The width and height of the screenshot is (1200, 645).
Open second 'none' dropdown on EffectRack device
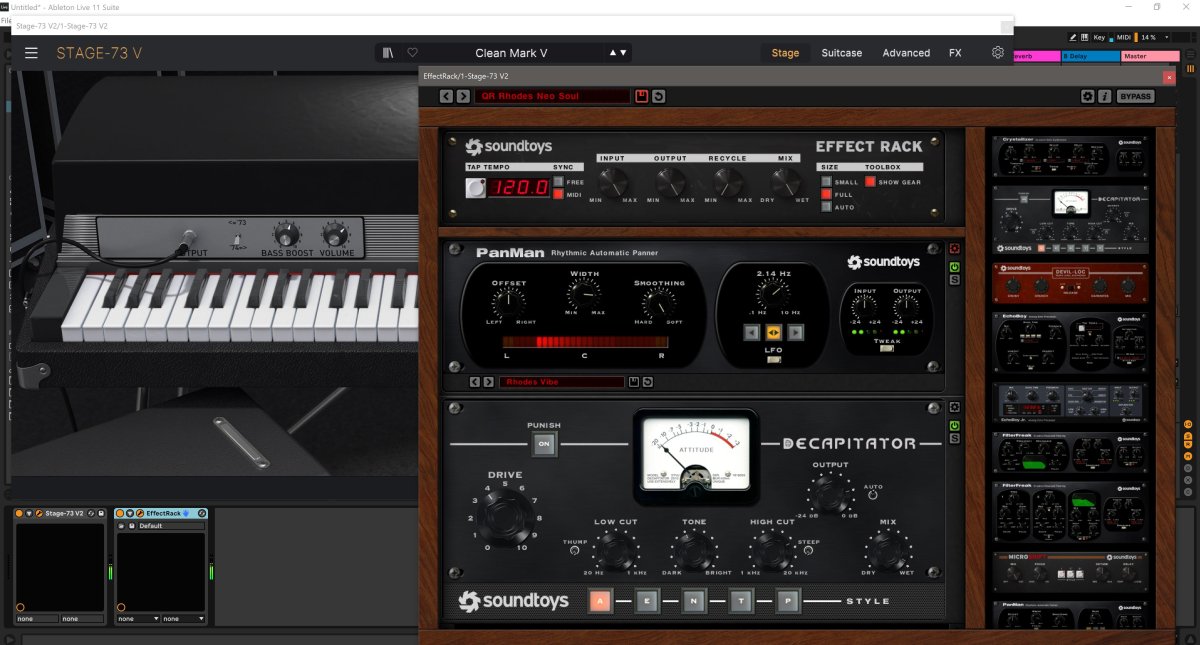(183, 619)
